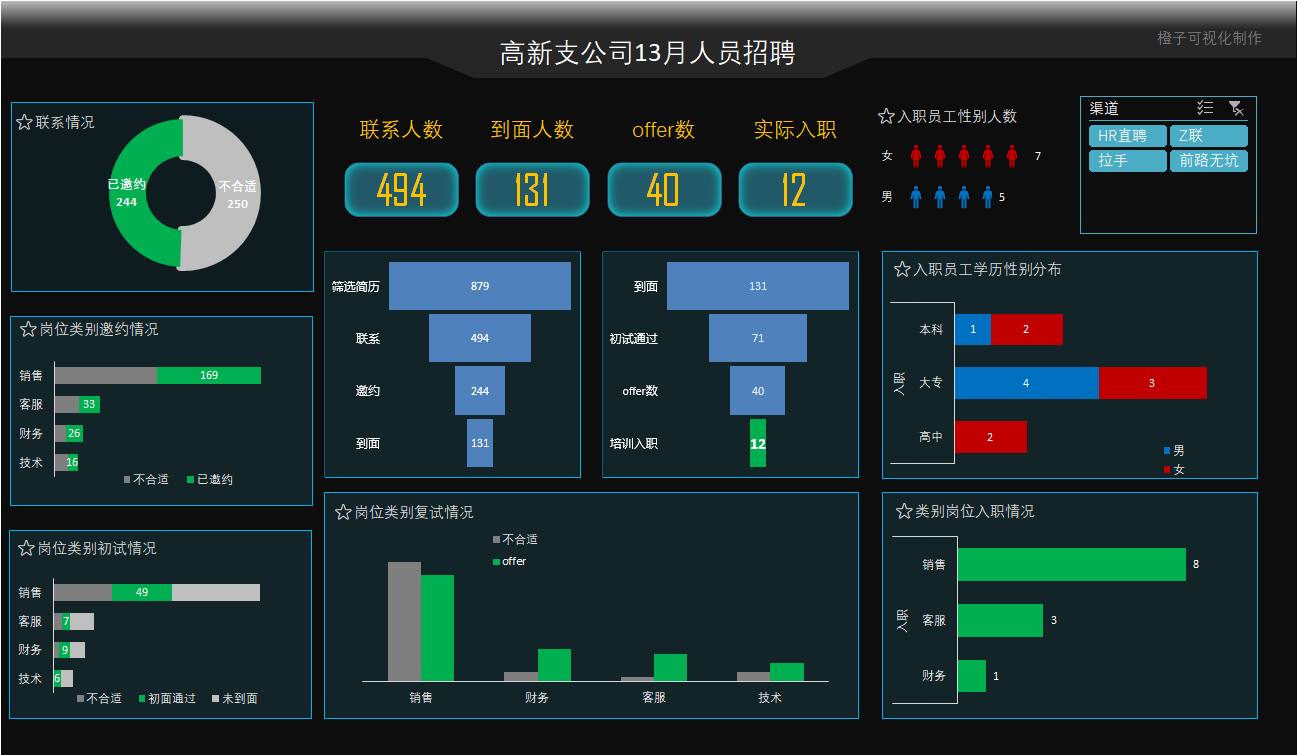Click the 客服 入职 green bar 3
This screenshot has height=755, width=1297.
pos(1000,620)
